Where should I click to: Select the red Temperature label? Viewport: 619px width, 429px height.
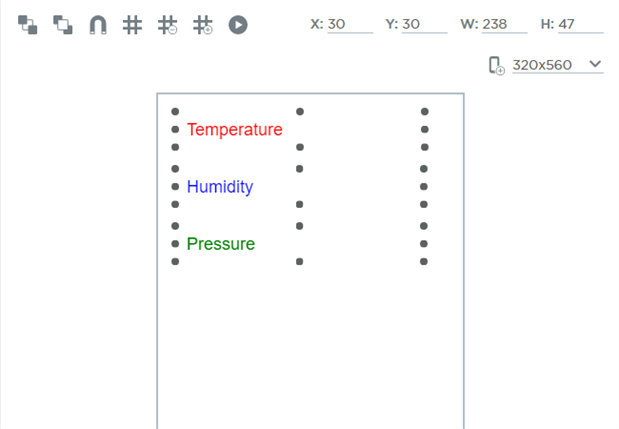pyautogui.click(x=235, y=130)
